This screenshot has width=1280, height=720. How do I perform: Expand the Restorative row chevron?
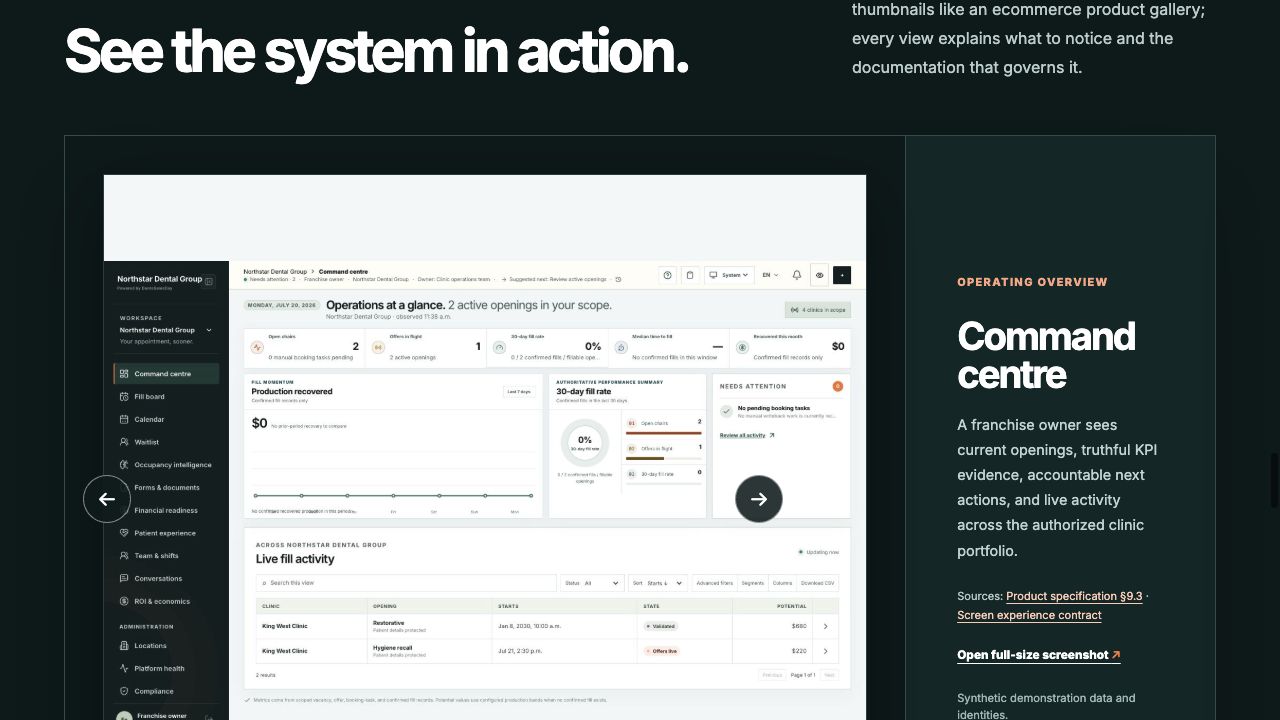point(825,626)
